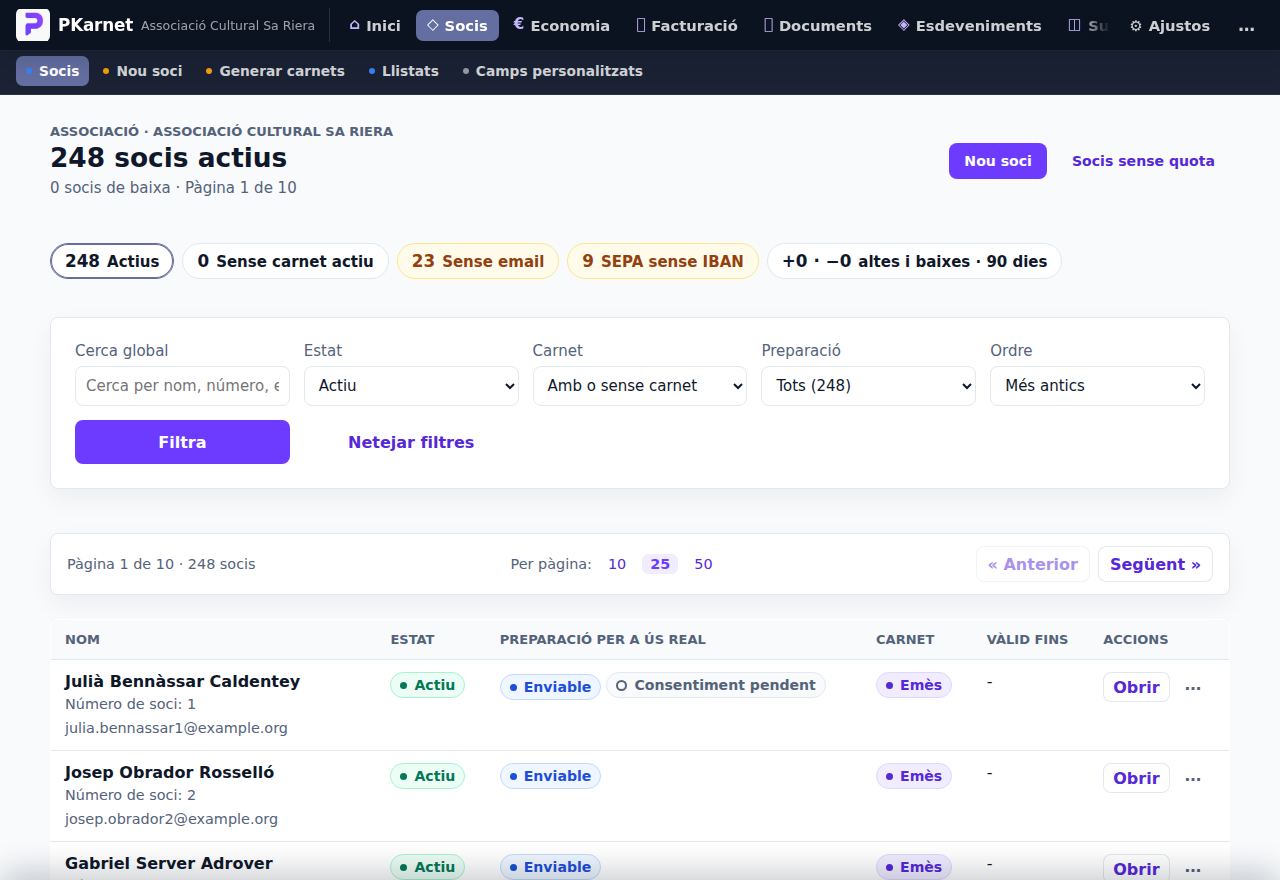The image size is (1280, 880).
Task: Click josep.obrador2@example.org email
Action: [171, 819]
